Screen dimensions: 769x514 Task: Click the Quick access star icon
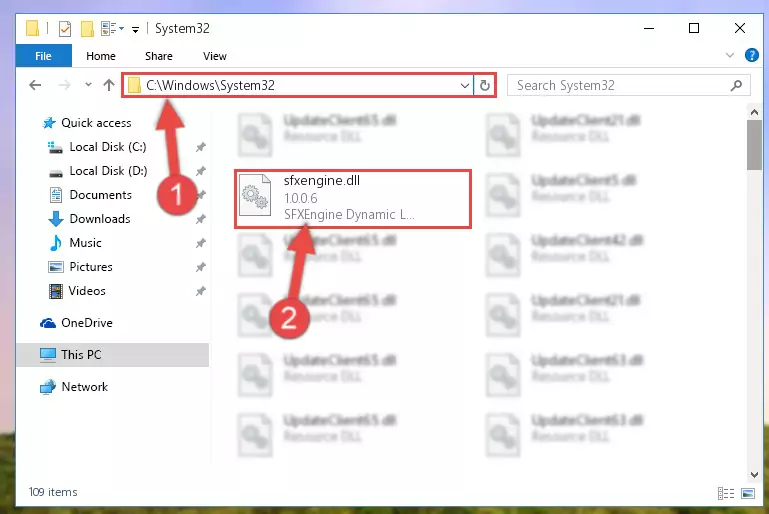(49, 123)
